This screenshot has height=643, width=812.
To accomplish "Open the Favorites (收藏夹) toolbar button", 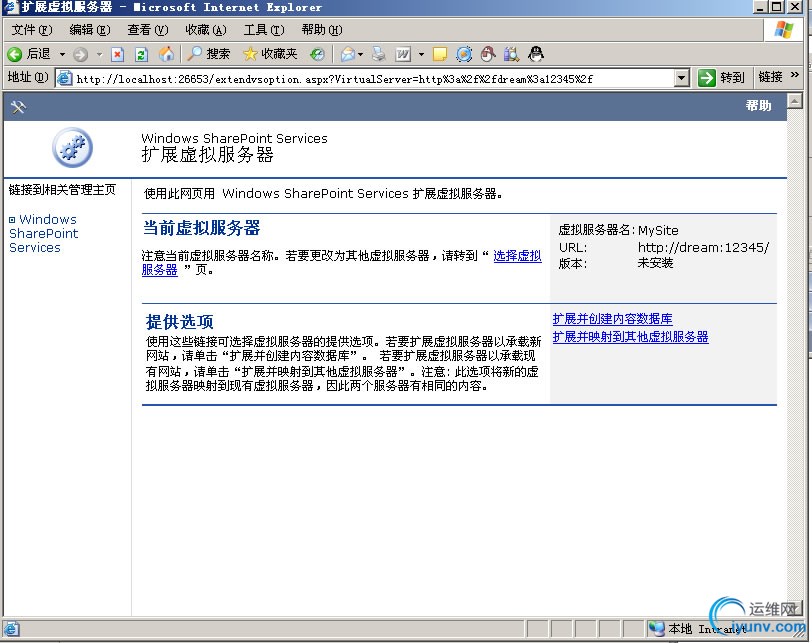I will click(270, 54).
